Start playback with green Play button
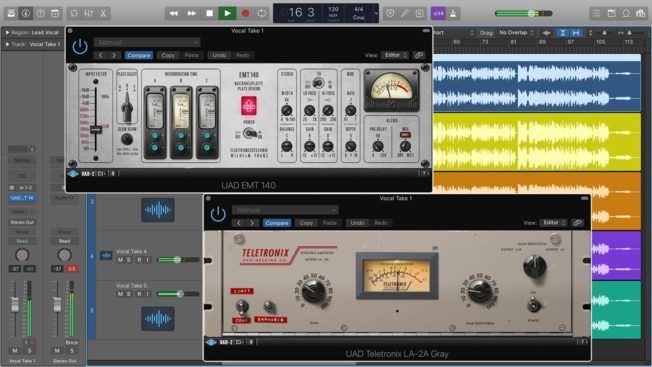The height and width of the screenshot is (367, 652). [x=227, y=13]
